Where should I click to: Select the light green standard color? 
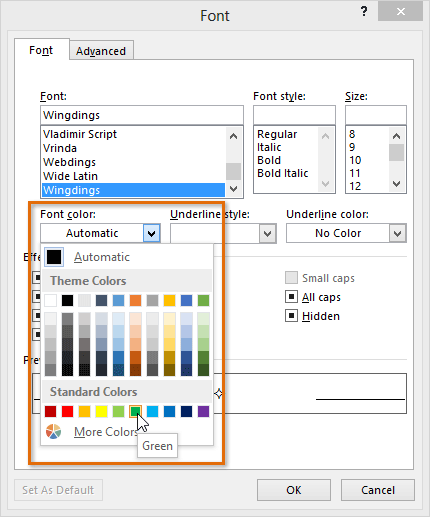118,411
